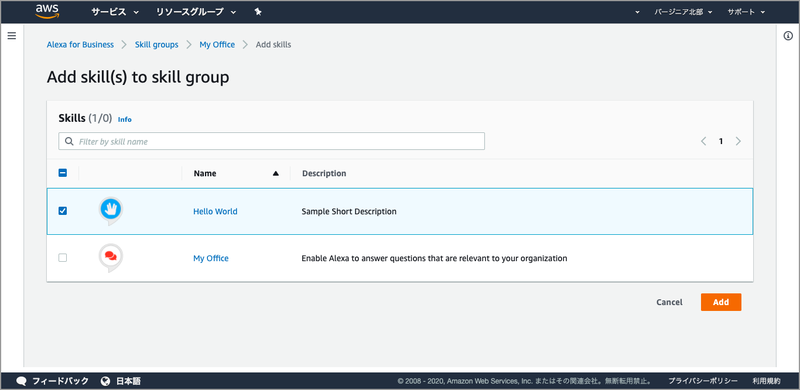Go to Skill groups breadcrumb
Image resolution: width=800 pixels, height=390 pixels.
(157, 44)
